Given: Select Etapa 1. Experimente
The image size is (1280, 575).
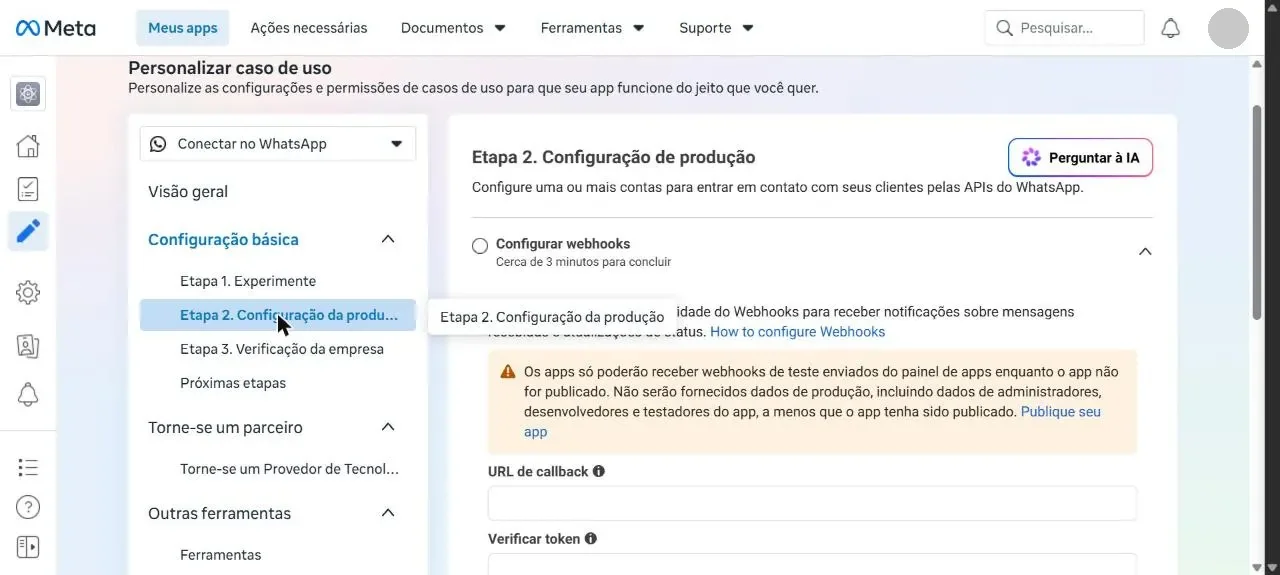Looking at the screenshot, I should [248, 281].
